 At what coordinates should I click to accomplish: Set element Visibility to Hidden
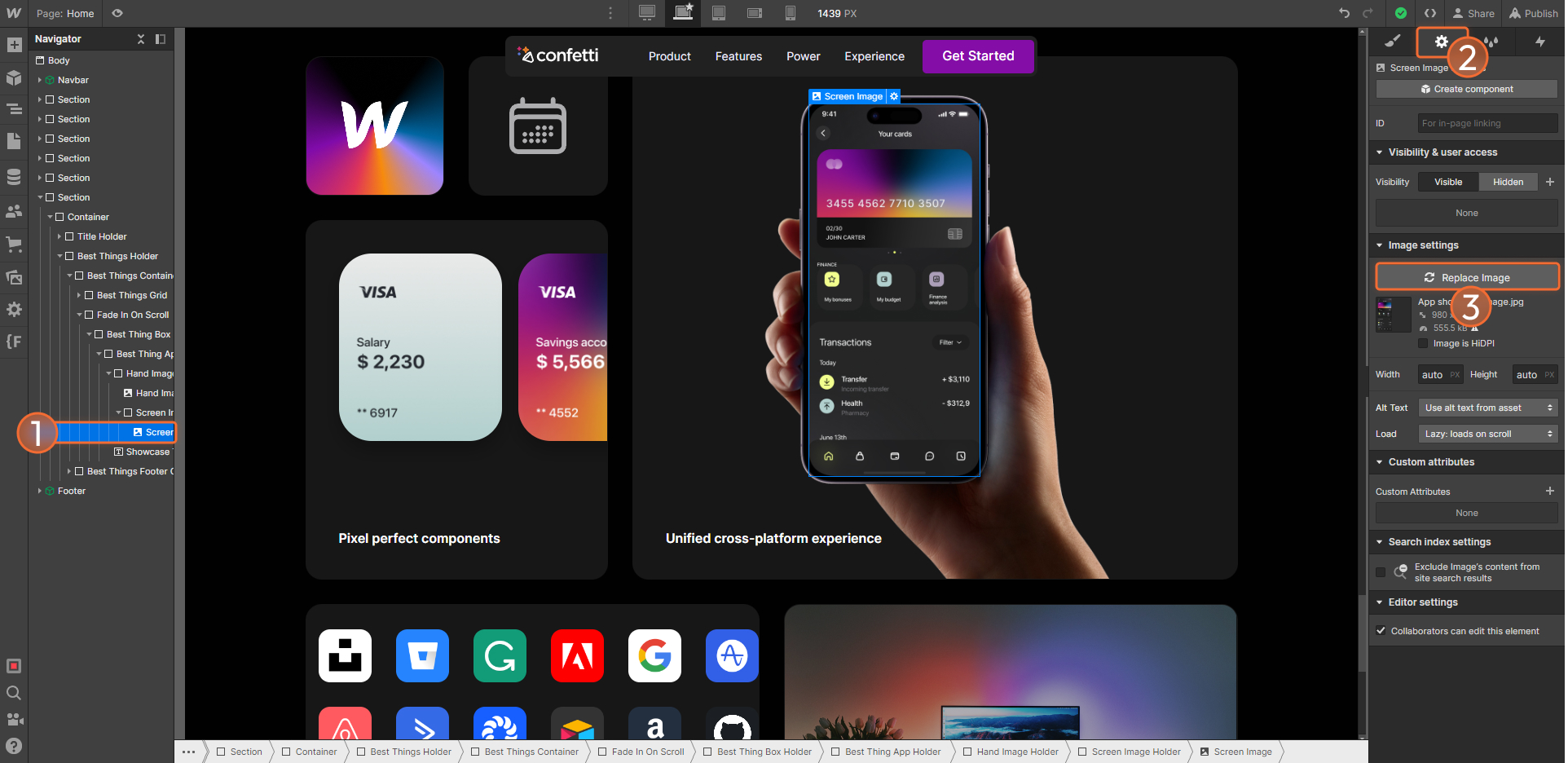[x=1508, y=181]
